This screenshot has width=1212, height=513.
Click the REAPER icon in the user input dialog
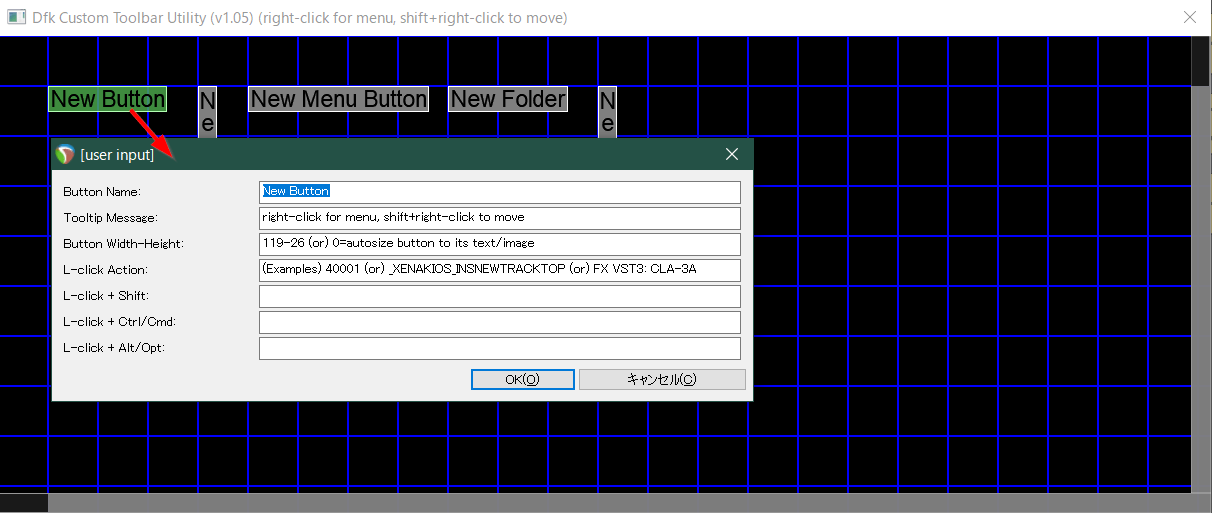pos(66,155)
